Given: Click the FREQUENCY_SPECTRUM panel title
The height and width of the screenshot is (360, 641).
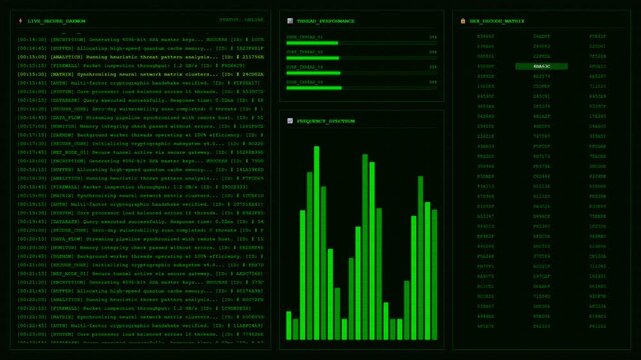Looking at the screenshot, I should point(326,121).
